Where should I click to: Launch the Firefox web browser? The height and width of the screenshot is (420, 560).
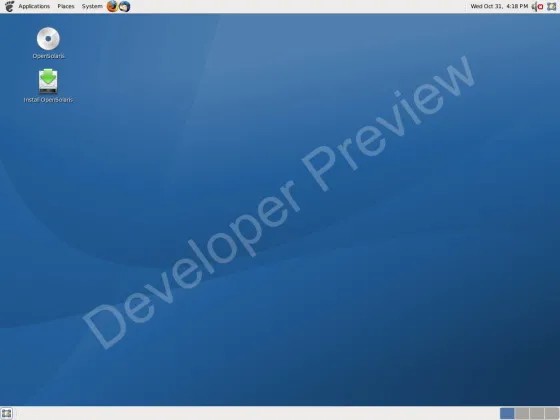112,6
